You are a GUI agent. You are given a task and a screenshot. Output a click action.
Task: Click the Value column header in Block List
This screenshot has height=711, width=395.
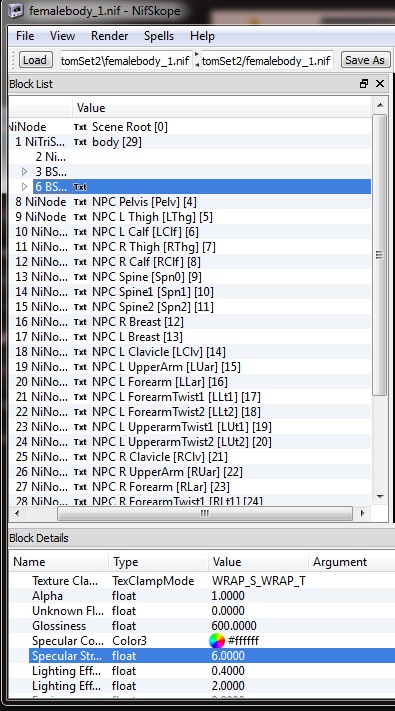[221, 108]
